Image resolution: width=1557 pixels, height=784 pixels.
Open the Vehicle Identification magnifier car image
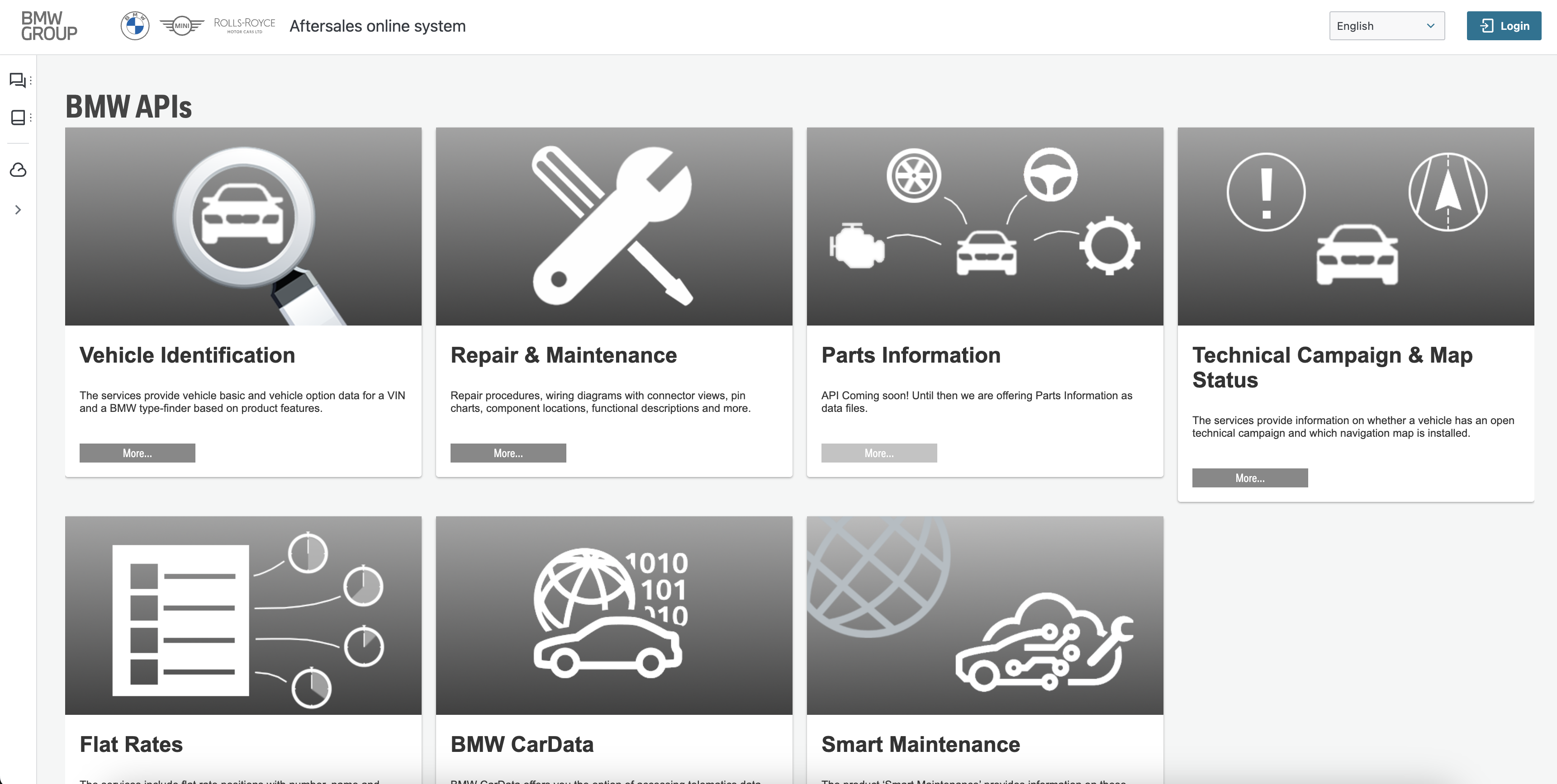(x=243, y=227)
